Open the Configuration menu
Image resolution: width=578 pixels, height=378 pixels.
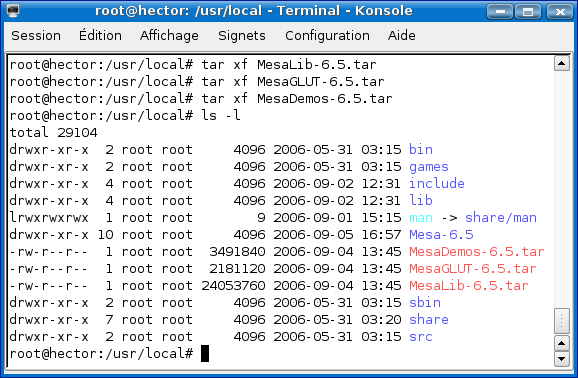click(327, 36)
